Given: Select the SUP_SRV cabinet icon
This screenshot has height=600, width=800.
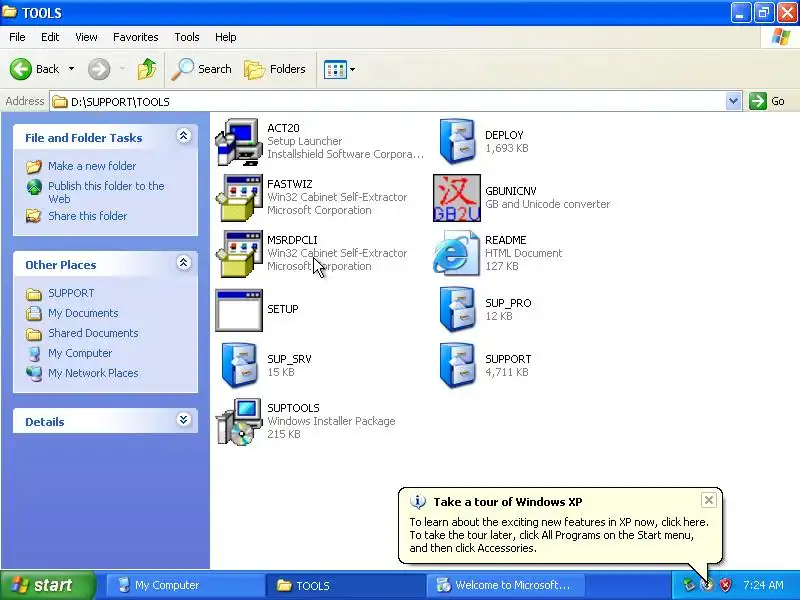Looking at the screenshot, I should 239,366.
